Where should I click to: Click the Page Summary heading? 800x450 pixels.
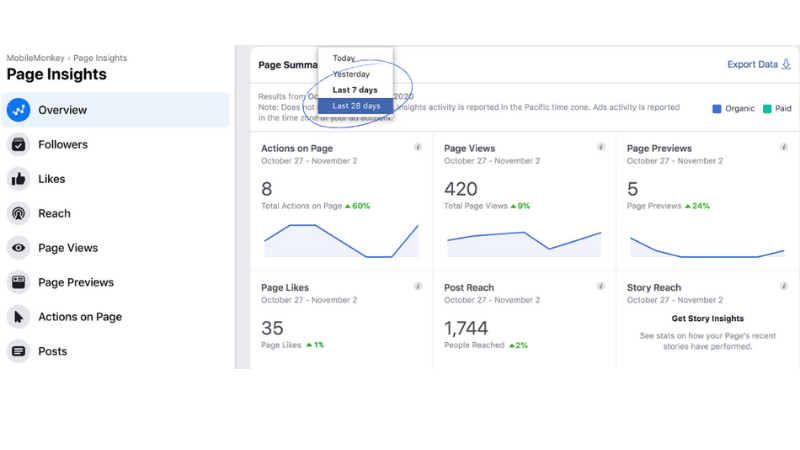tap(288, 65)
